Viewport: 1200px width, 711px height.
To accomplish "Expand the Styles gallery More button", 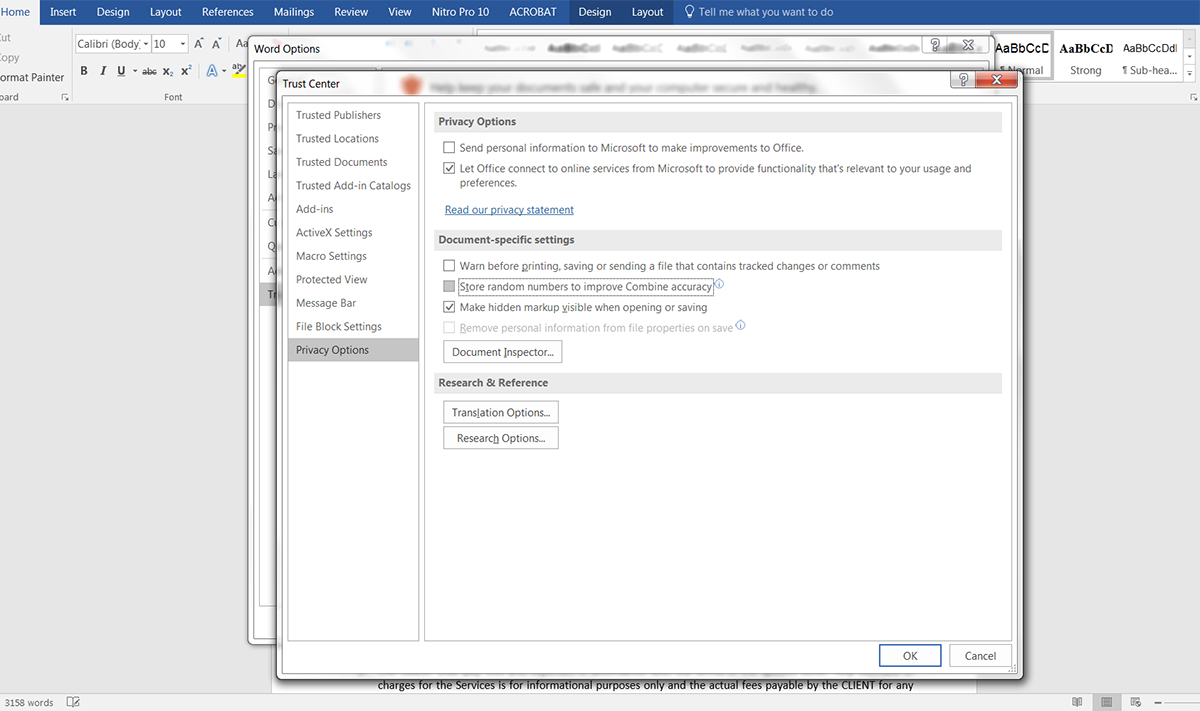I will [1190, 73].
